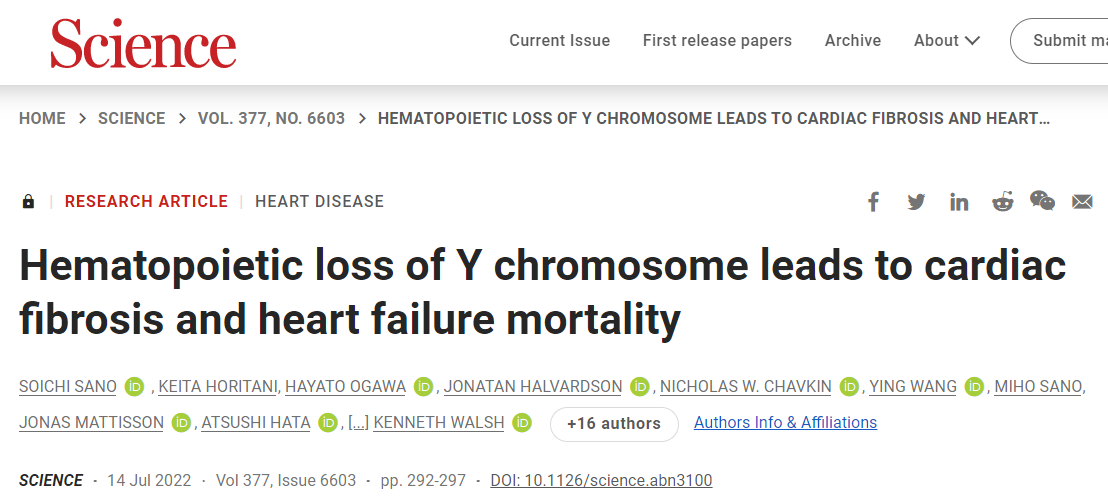Open the Archive menu item

852,41
